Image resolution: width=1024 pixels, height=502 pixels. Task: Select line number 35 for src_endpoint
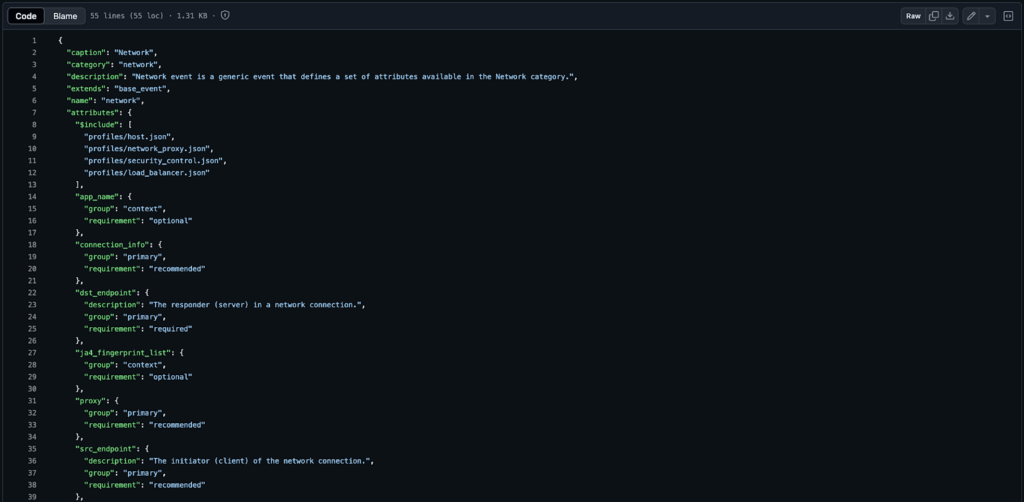pyautogui.click(x=33, y=449)
